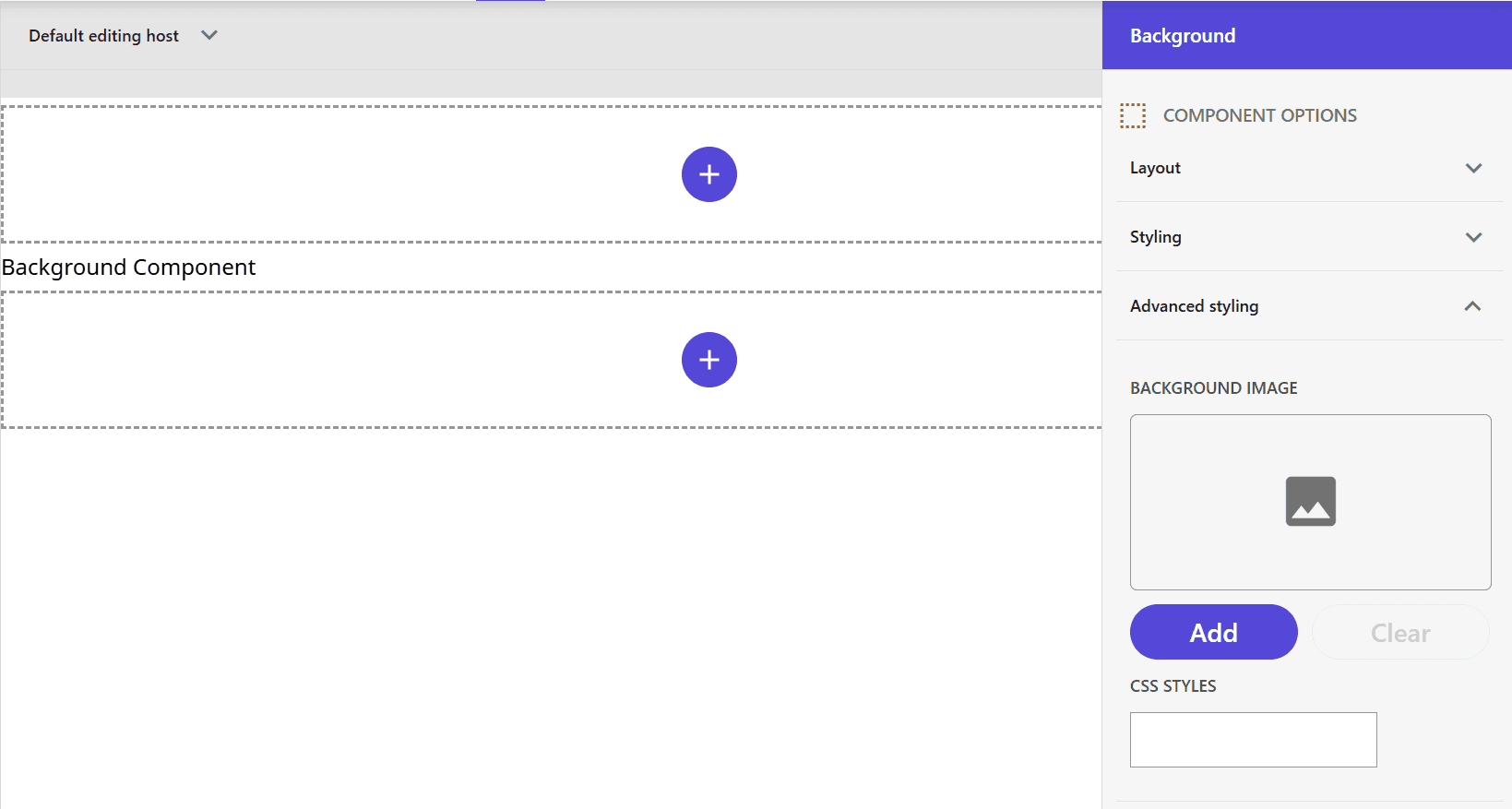Select the Background Component text
The width and height of the screenshot is (1512, 809).
click(x=129, y=268)
